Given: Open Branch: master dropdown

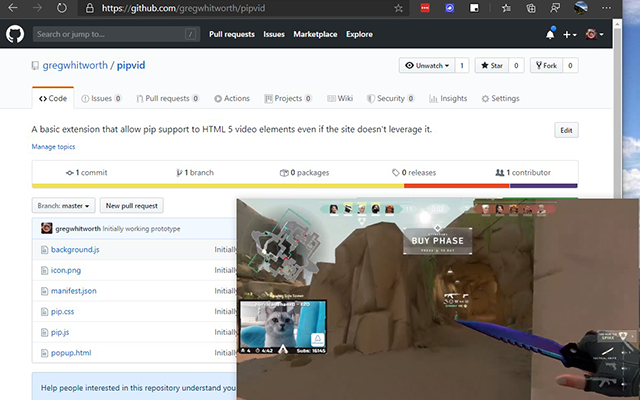Looking at the screenshot, I should [x=63, y=206].
